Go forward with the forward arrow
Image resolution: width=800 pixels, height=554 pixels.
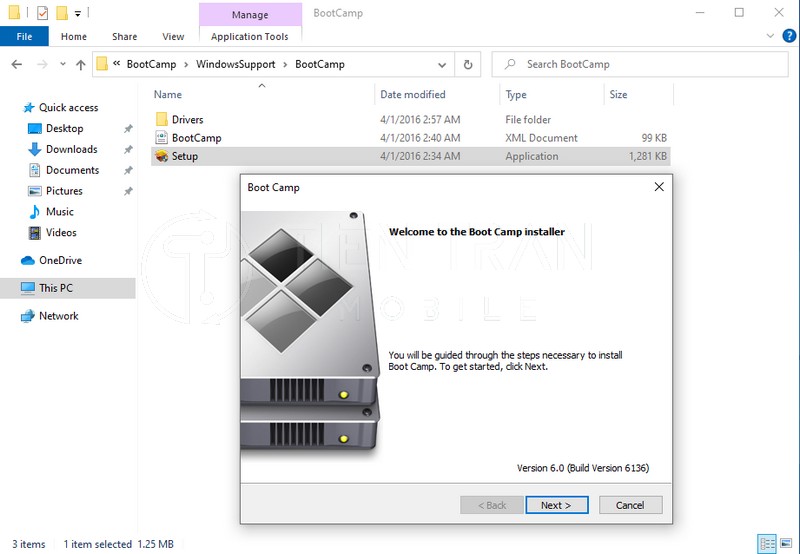(42, 64)
